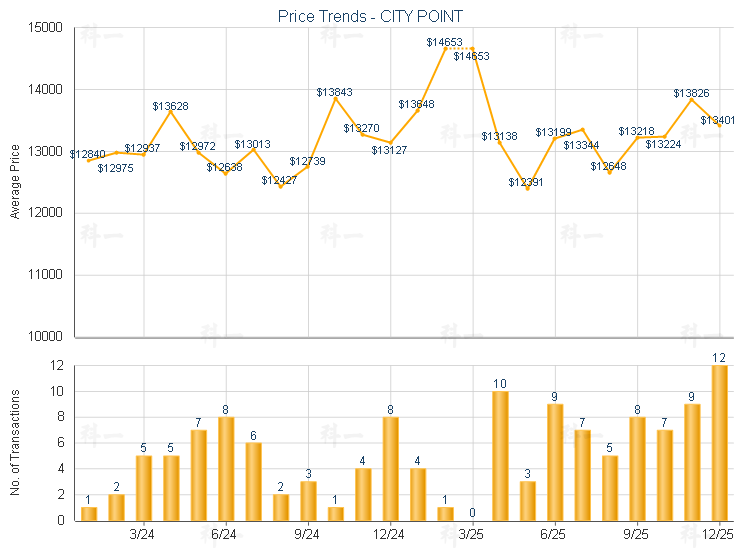The image size is (740, 550).
Task: Click the bar with 6 transactions
Action: point(253,481)
